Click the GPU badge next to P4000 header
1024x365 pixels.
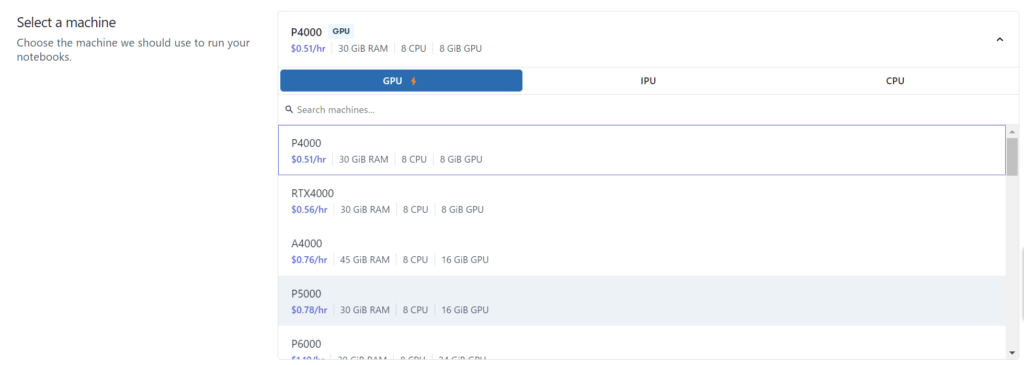pos(341,31)
